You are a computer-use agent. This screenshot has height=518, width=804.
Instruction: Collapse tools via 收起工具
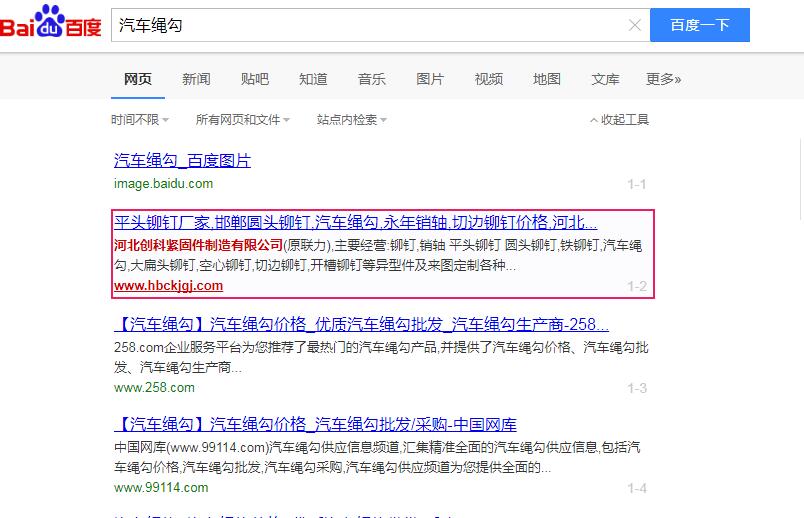pyautogui.click(x=619, y=120)
